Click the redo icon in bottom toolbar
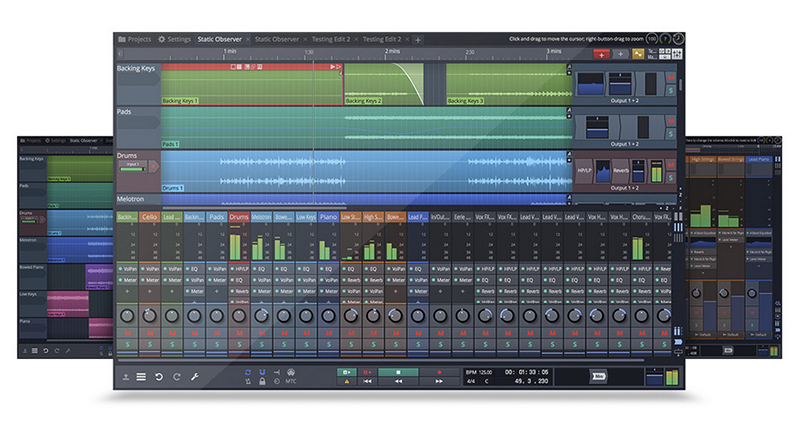This screenshot has height=424, width=800. pos(176,376)
